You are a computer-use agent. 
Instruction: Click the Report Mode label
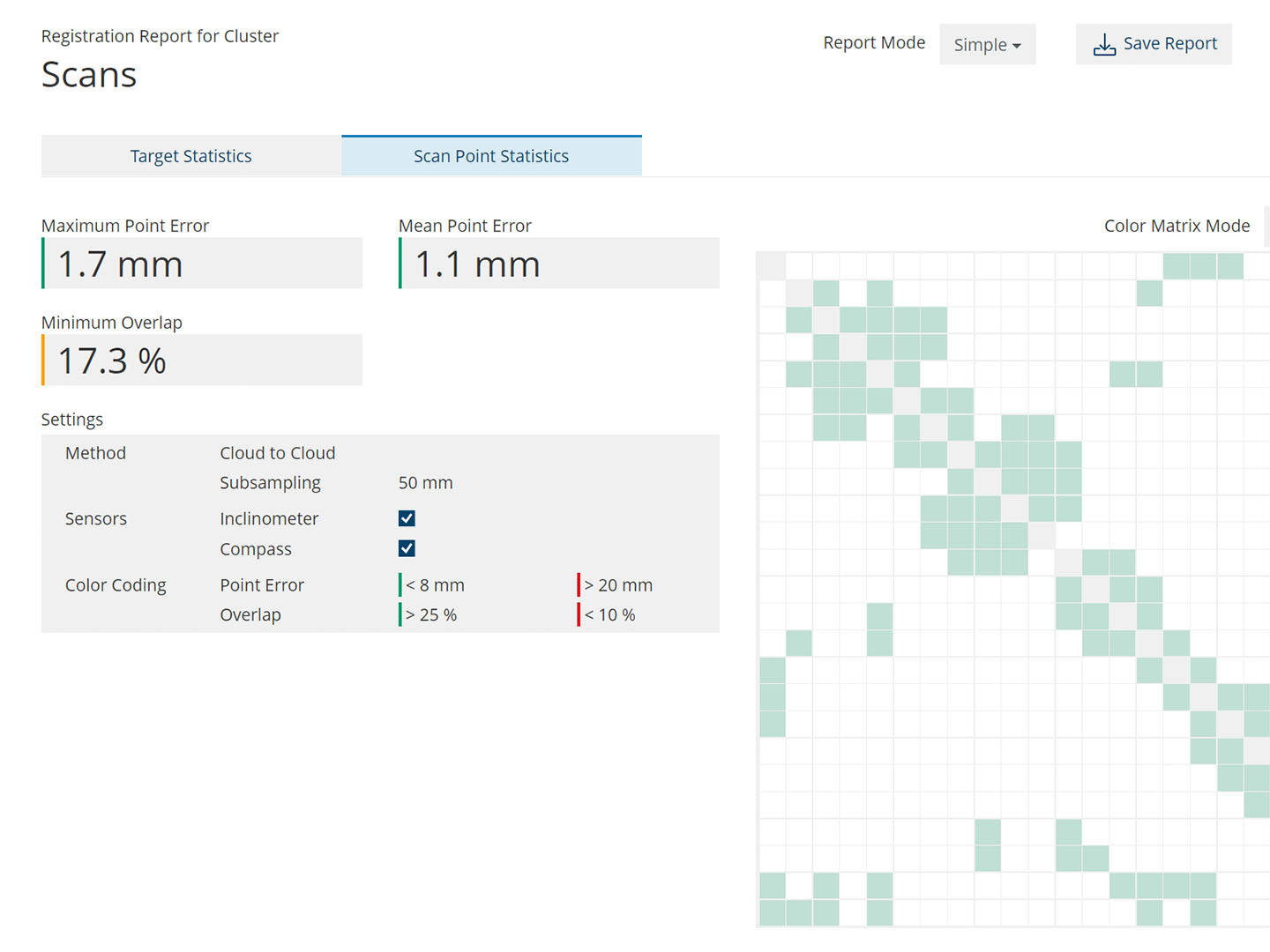click(x=873, y=43)
